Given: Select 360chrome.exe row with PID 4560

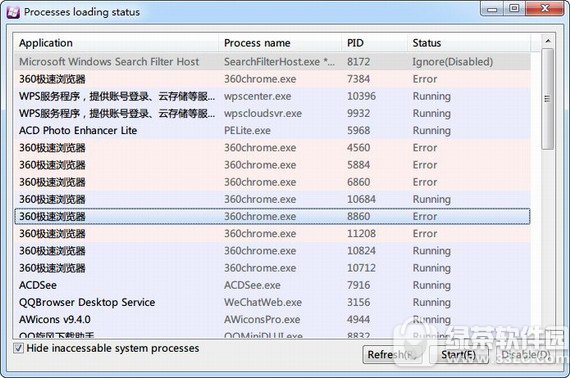Looking at the screenshot, I should [x=272, y=148].
